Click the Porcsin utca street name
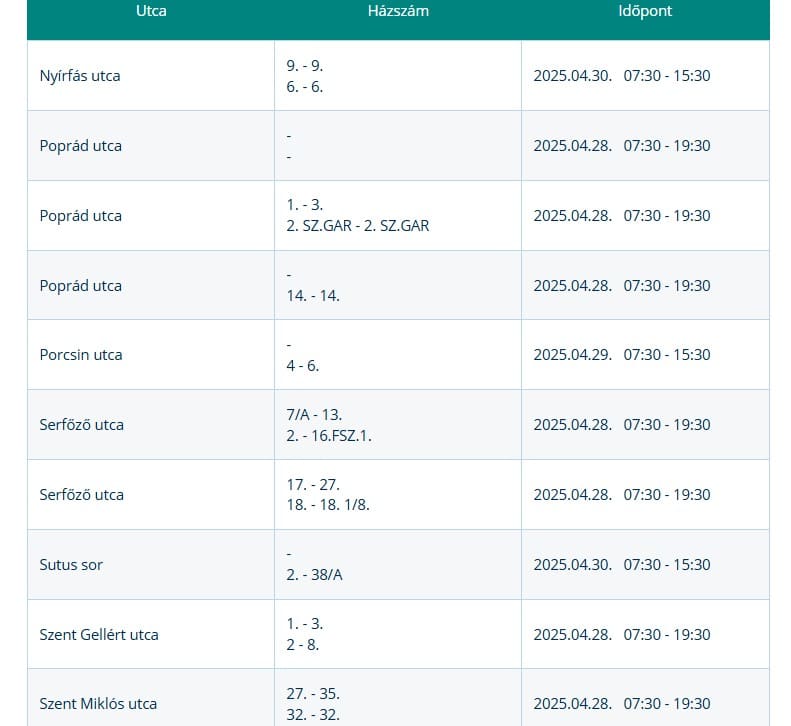 coord(81,355)
